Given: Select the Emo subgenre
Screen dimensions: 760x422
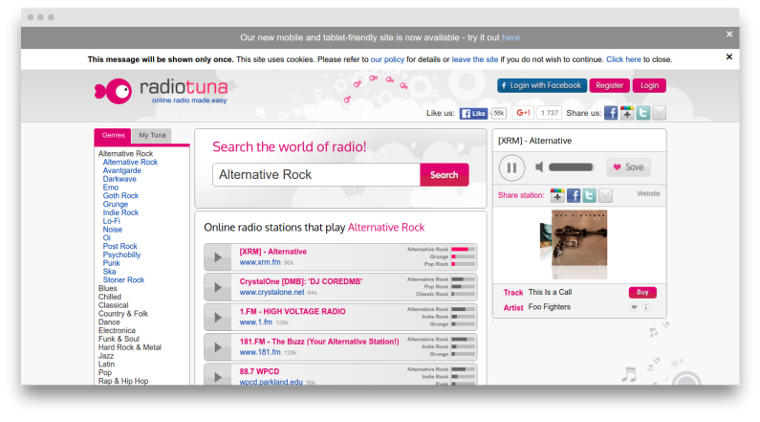Looking at the screenshot, I should click(111, 188).
